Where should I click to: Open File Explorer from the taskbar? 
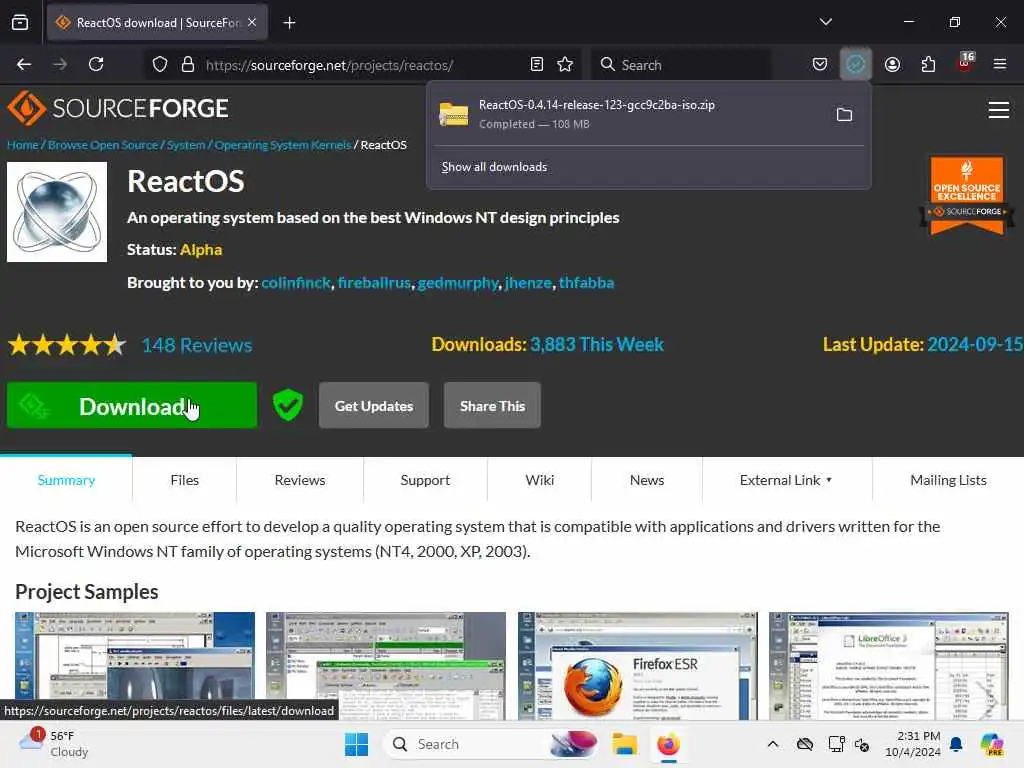[624, 744]
